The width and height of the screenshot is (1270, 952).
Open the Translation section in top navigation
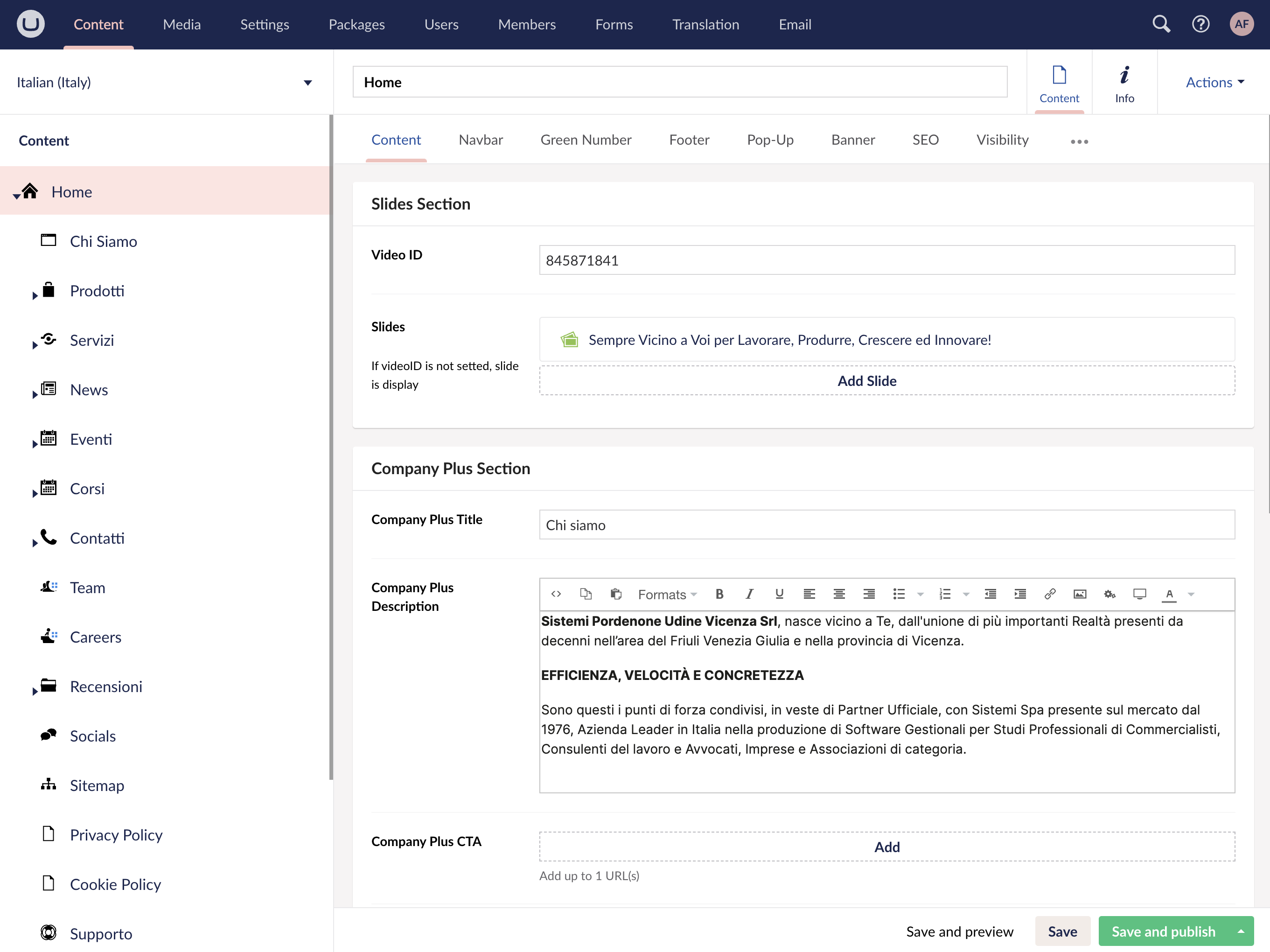click(705, 24)
